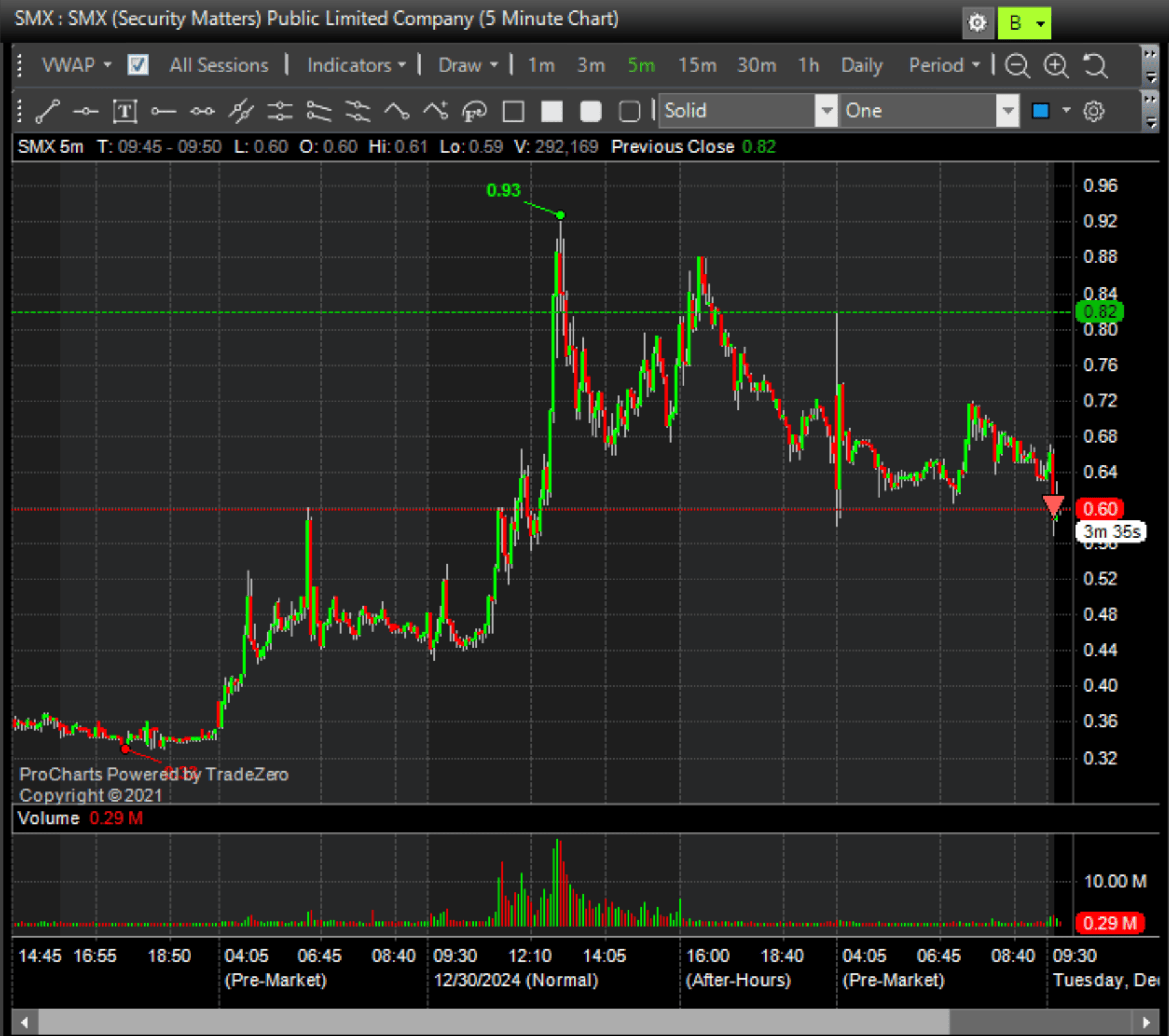Click the blue line color swatch

pos(1040,111)
